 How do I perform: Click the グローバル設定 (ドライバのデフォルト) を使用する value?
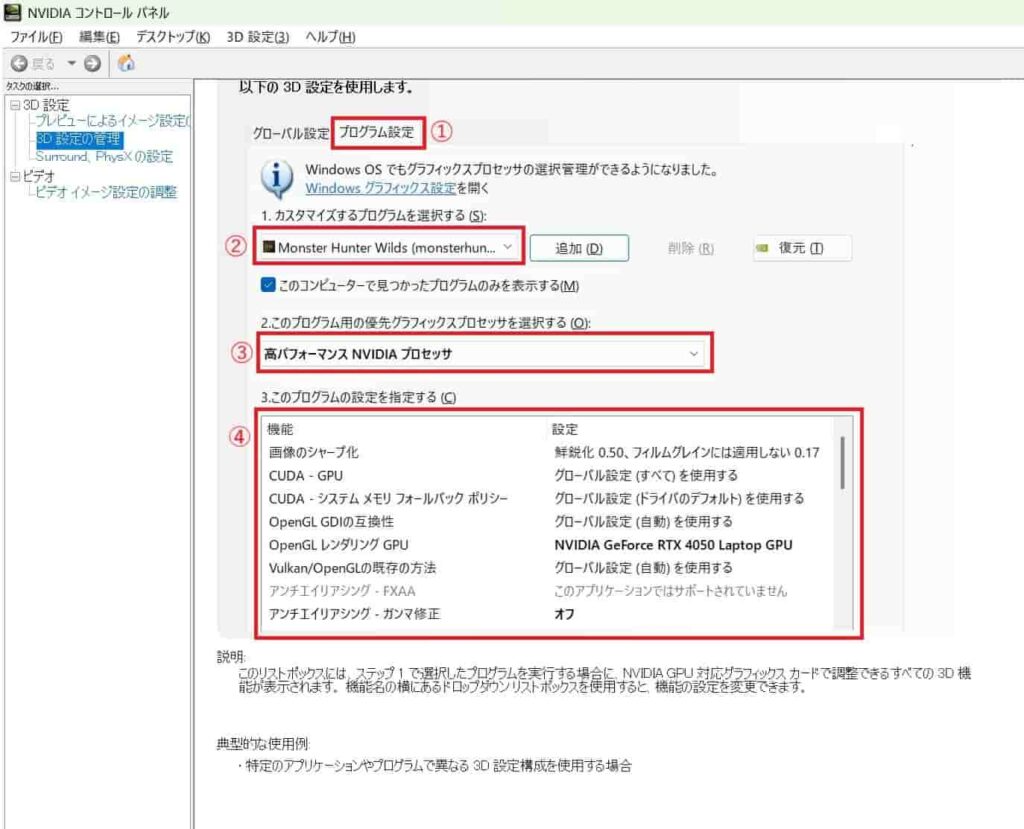pos(679,498)
